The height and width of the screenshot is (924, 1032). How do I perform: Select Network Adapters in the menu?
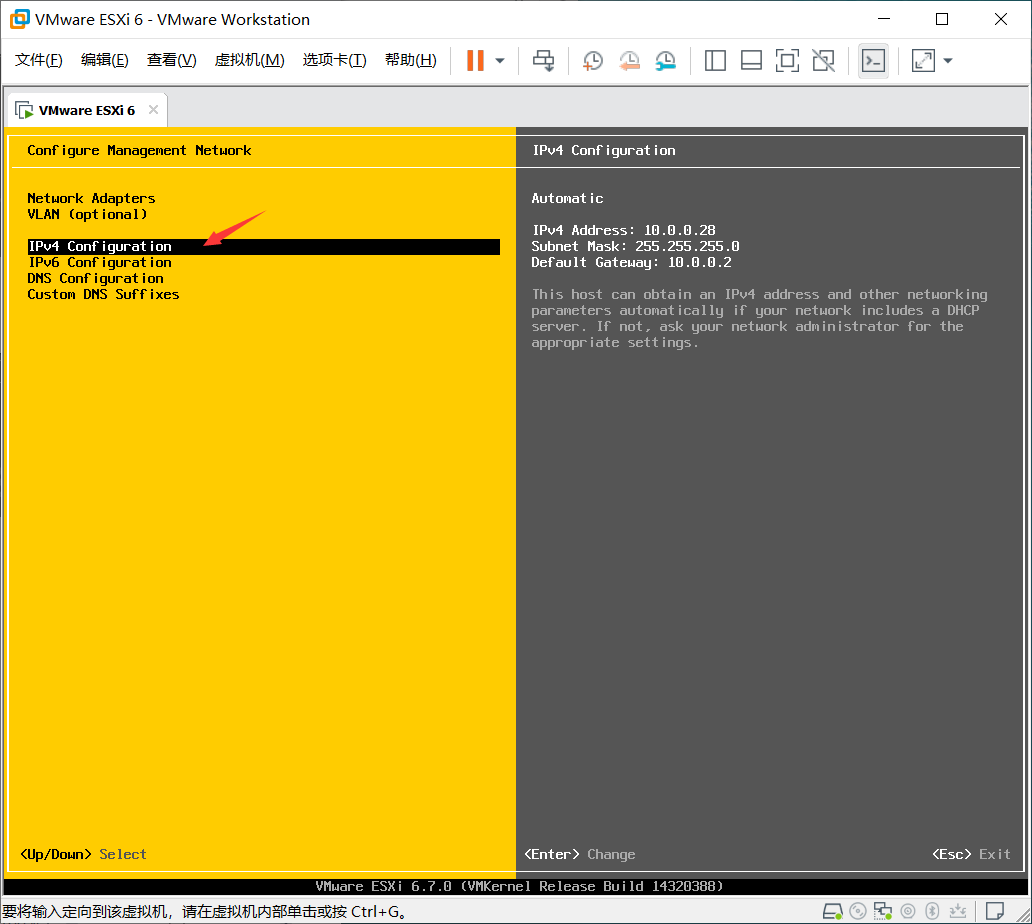(x=91, y=198)
